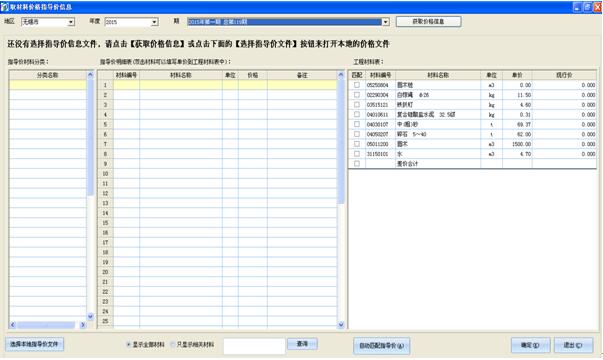Screen dimensions: 603x360
Task: Click unit price cell 11.50
Action: (517, 95)
